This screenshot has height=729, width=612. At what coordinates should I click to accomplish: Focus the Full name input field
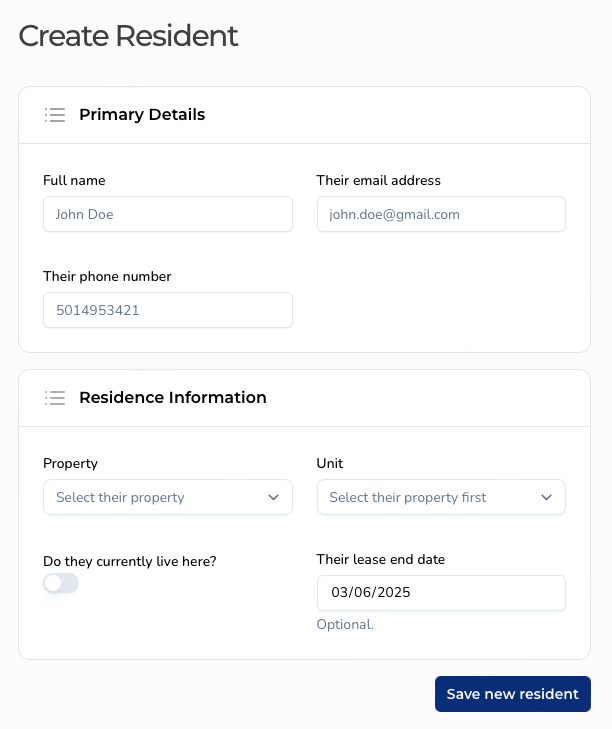tap(168, 214)
